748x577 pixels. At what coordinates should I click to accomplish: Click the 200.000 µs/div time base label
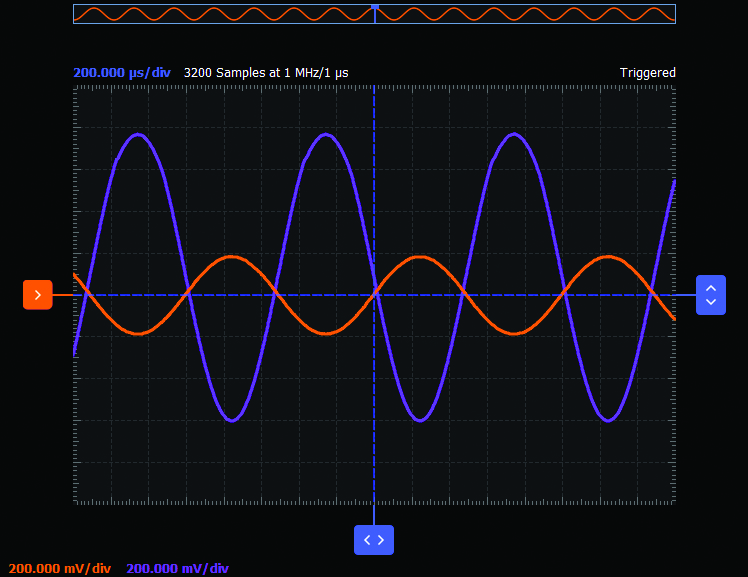click(x=122, y=73)
